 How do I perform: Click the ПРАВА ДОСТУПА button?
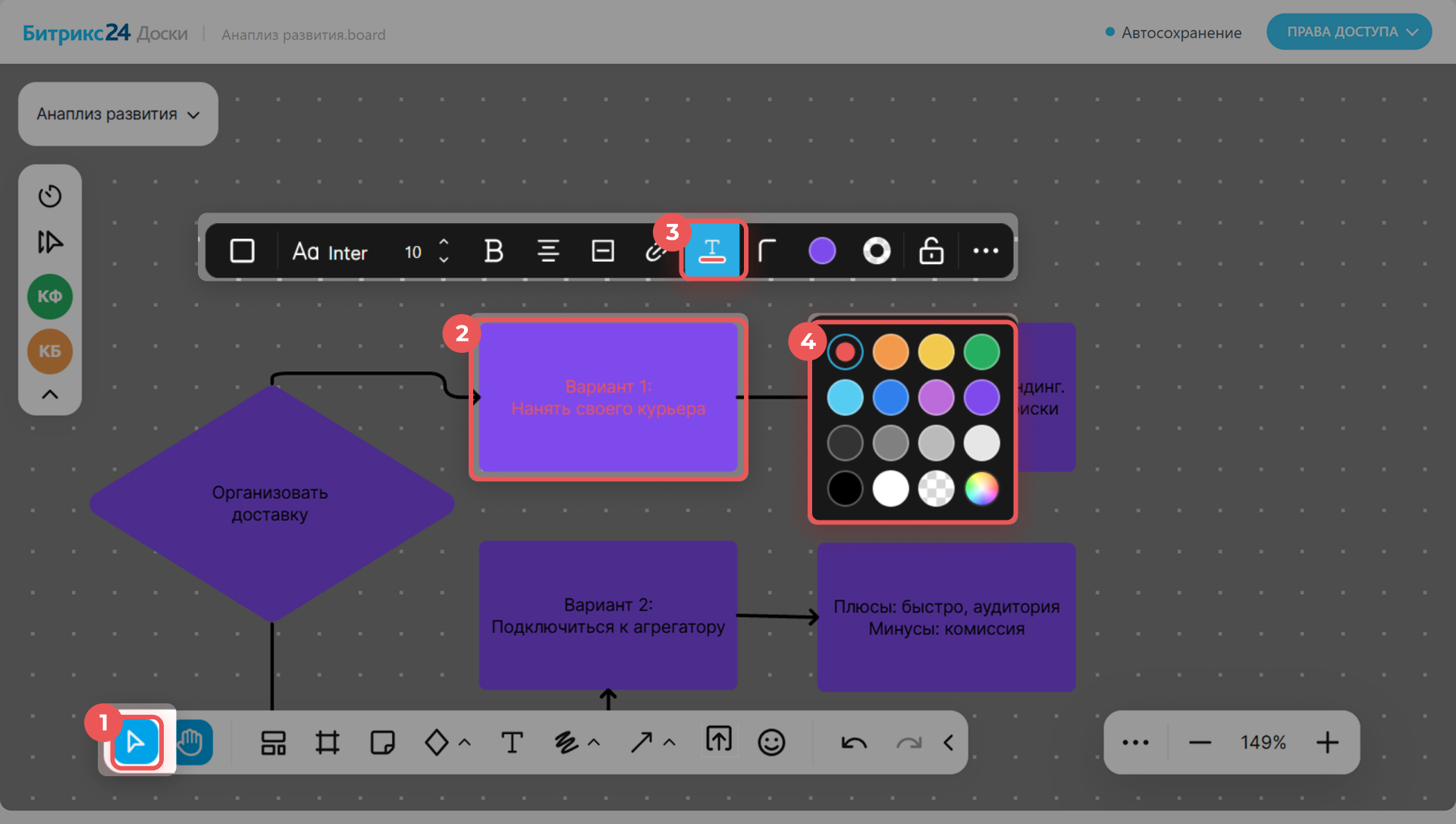tap(1348, 32)
